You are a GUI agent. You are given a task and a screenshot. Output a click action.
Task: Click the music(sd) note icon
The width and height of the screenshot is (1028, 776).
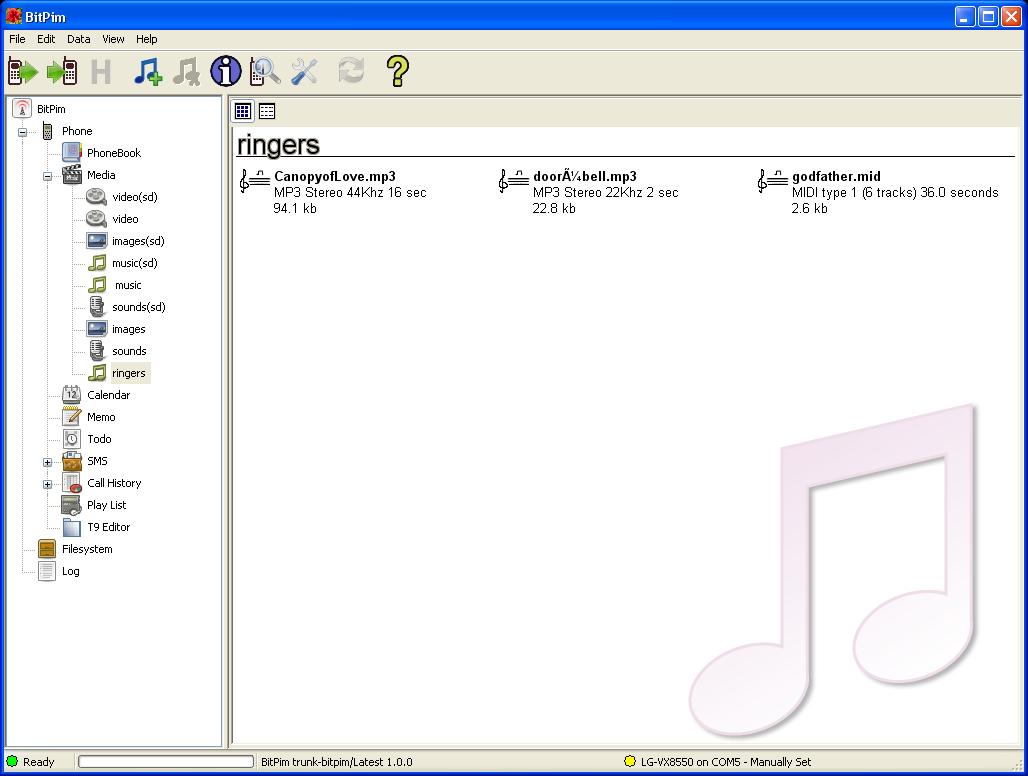[x=97, y=263]
